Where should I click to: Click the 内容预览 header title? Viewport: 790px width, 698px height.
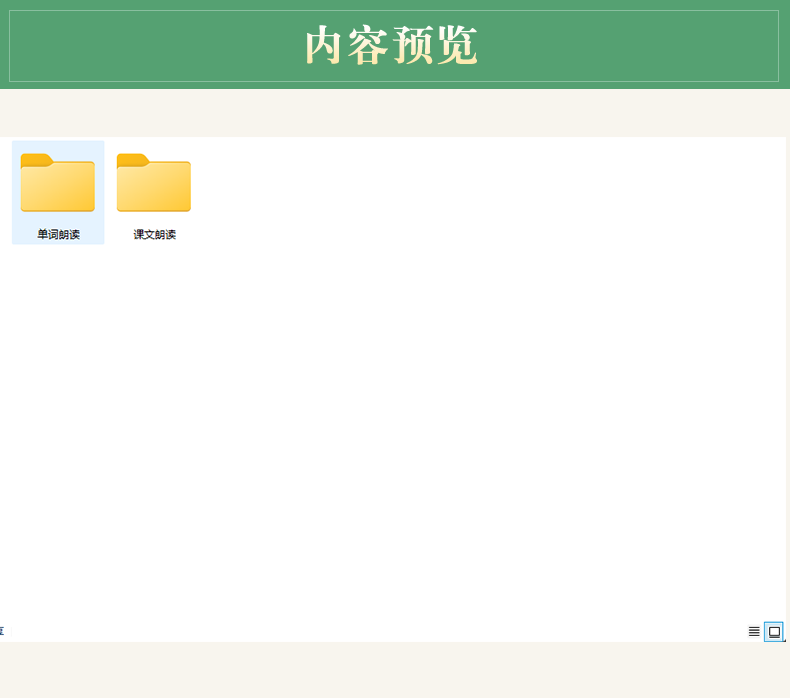click(x=391, y=46)
